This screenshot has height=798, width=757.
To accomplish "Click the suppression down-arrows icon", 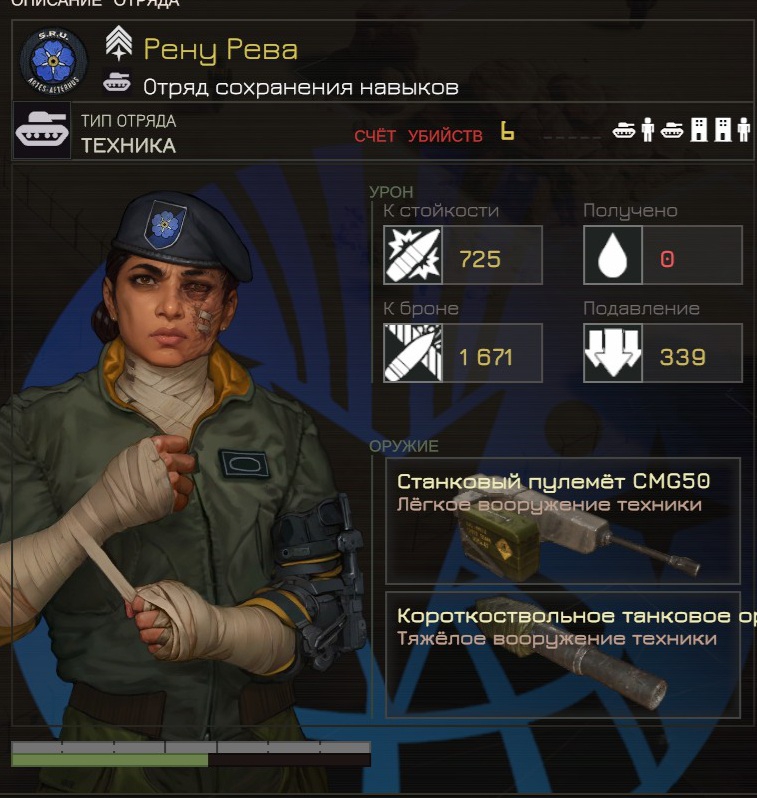I will pos(612,353).
